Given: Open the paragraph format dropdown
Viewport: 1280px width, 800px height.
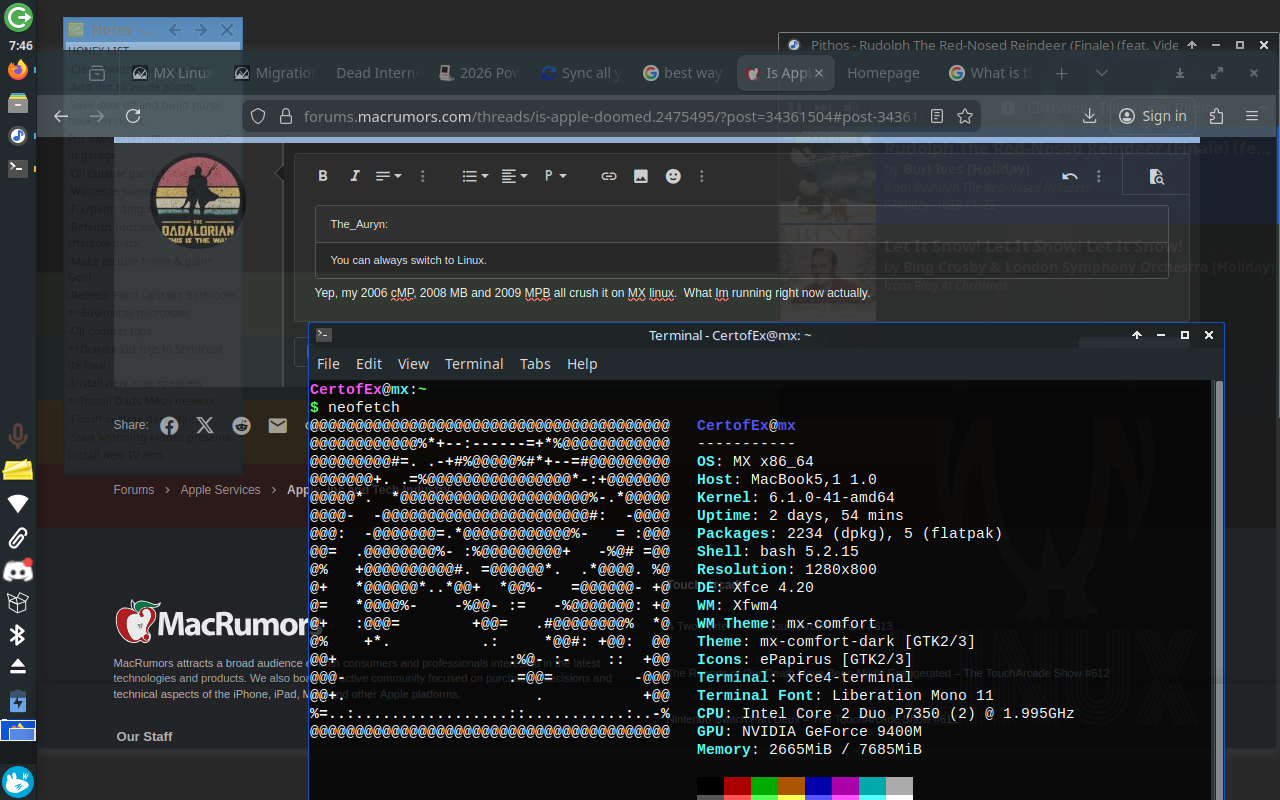Looking at the screenshot, I should [553, 175].
